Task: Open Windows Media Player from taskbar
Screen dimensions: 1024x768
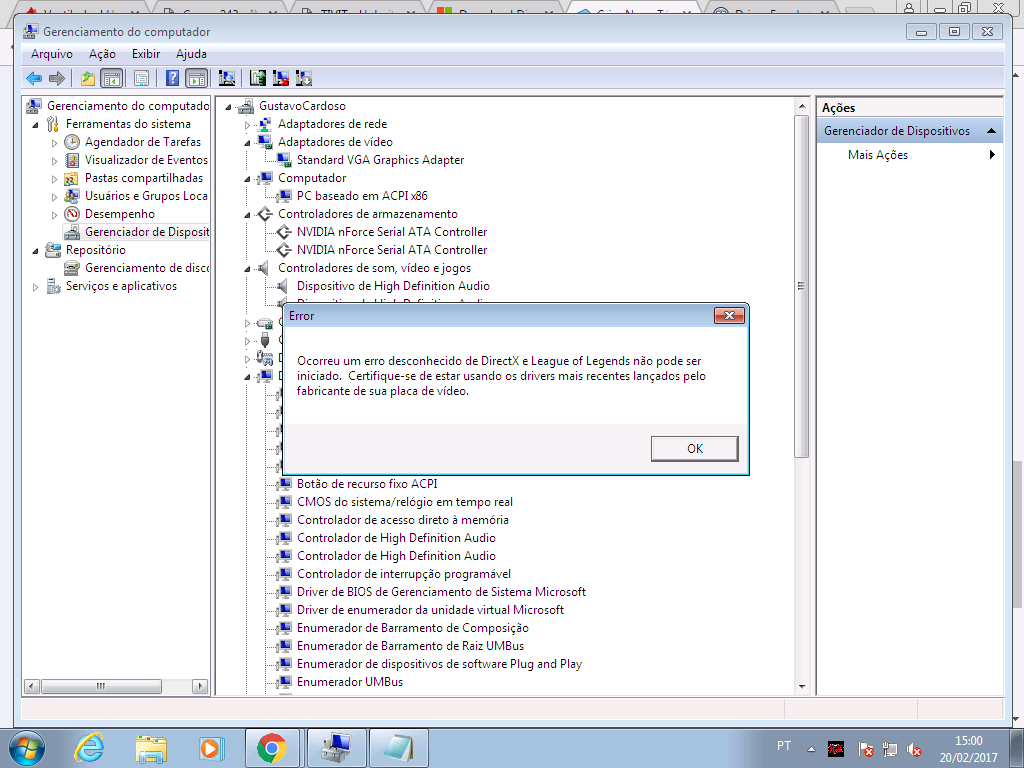Action: click(210, 748)
